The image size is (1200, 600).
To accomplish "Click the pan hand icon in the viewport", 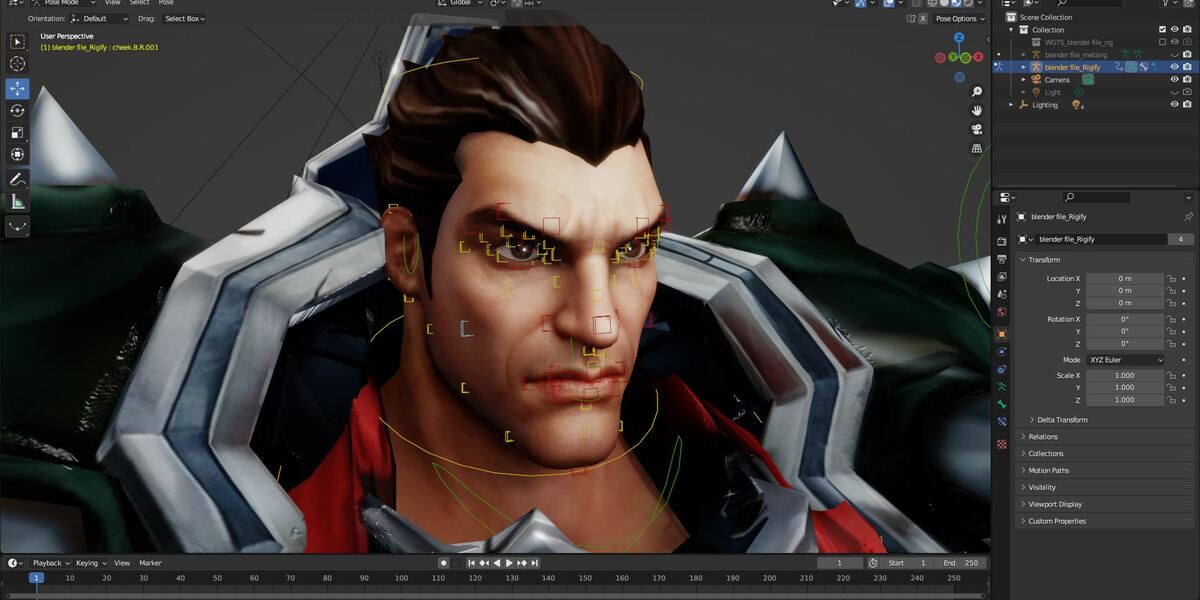I will tap(976, 109).
